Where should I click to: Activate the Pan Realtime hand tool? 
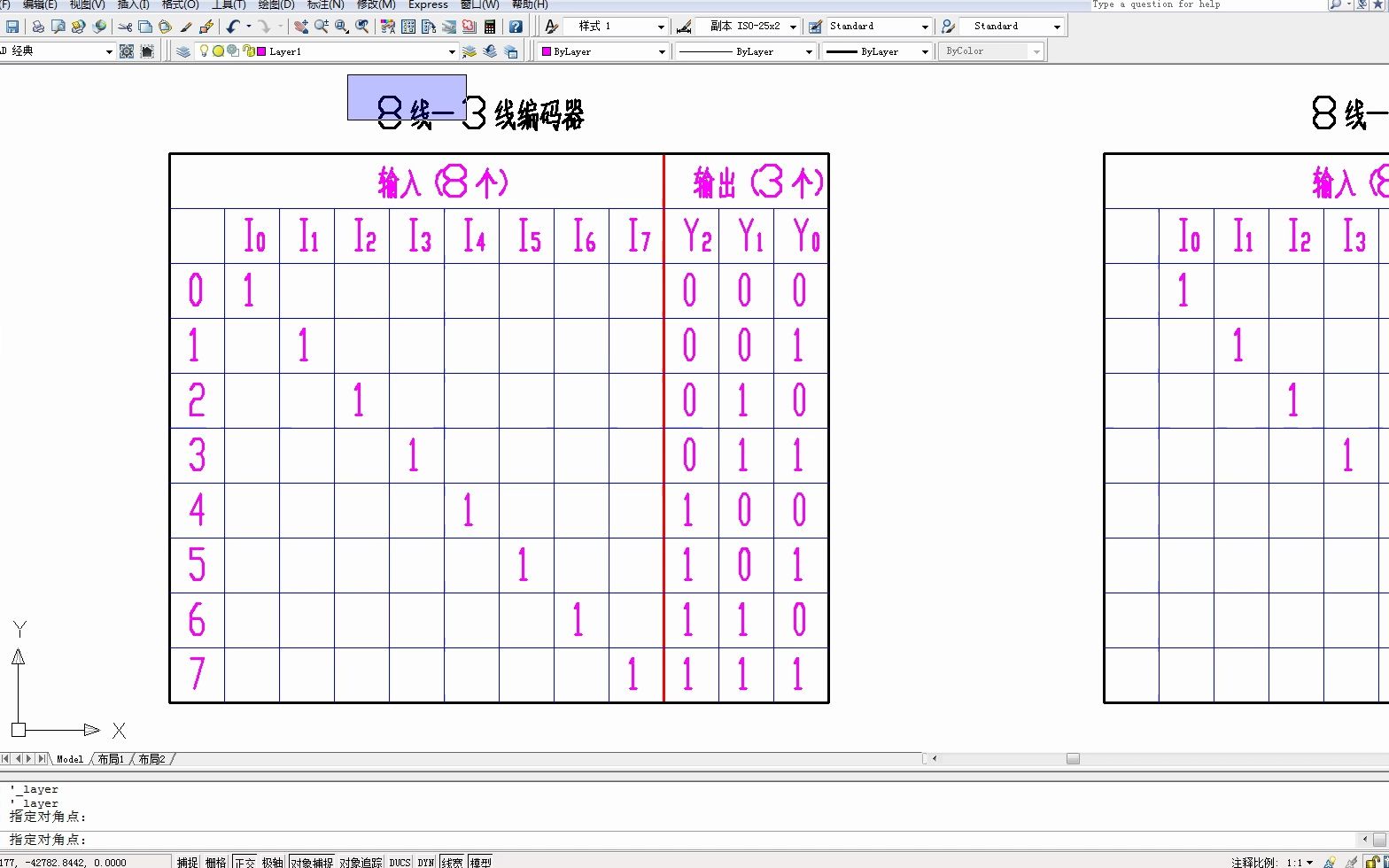(301, 27)
